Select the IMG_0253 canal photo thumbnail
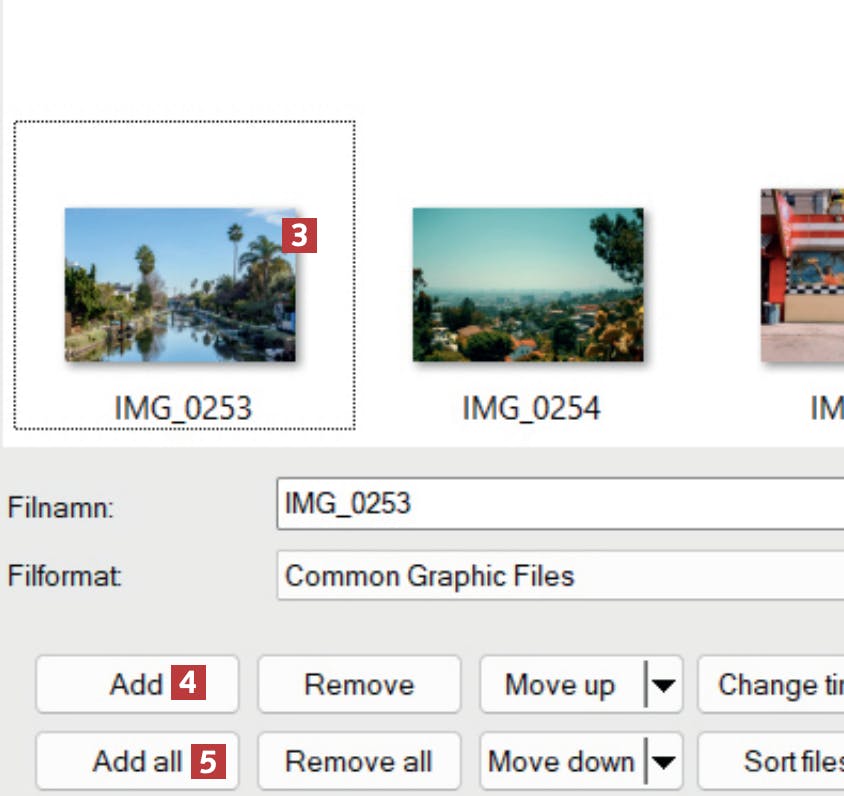The width and height of the screenshot is (844, 796). click(180, 285)
